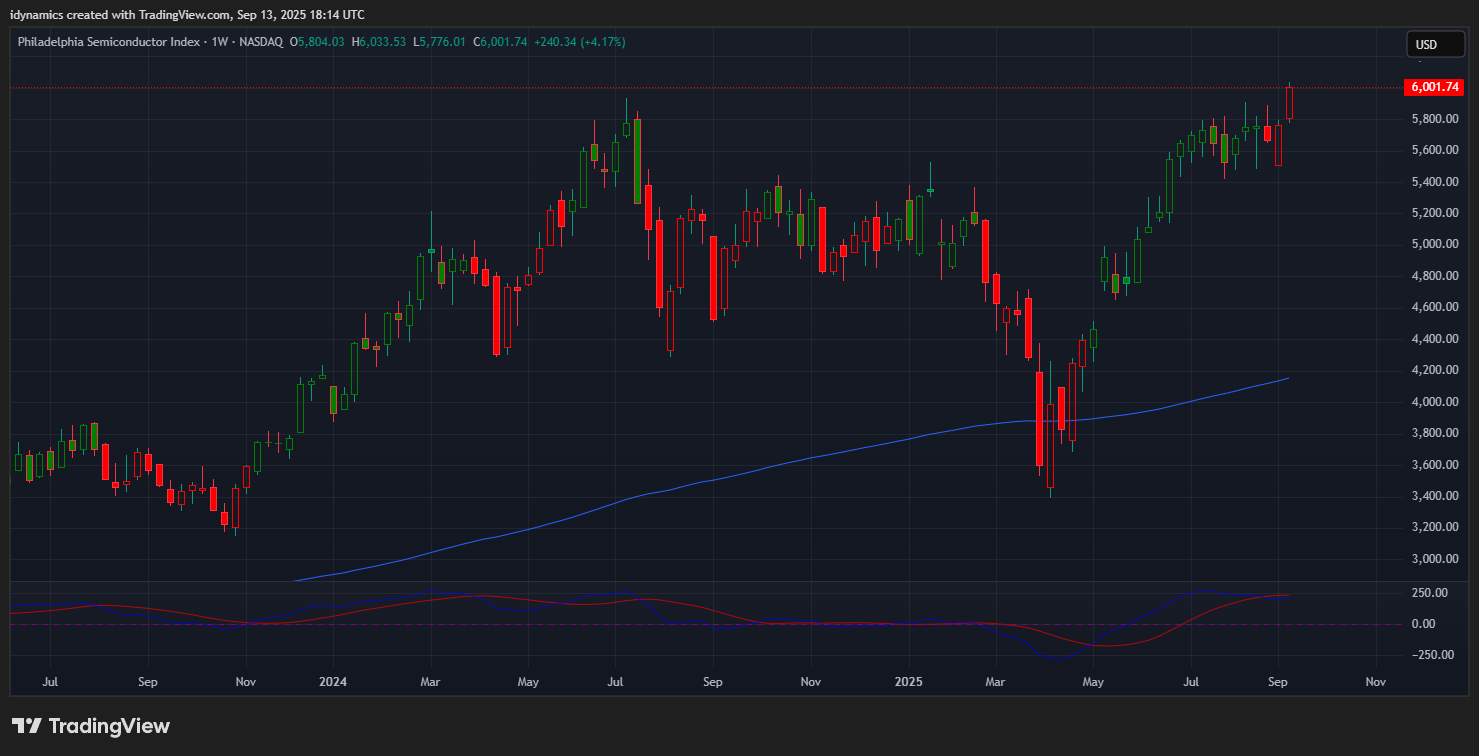
Task: Click the Nov label at the far right of the time axis
Action: [x=1375, y=682]
